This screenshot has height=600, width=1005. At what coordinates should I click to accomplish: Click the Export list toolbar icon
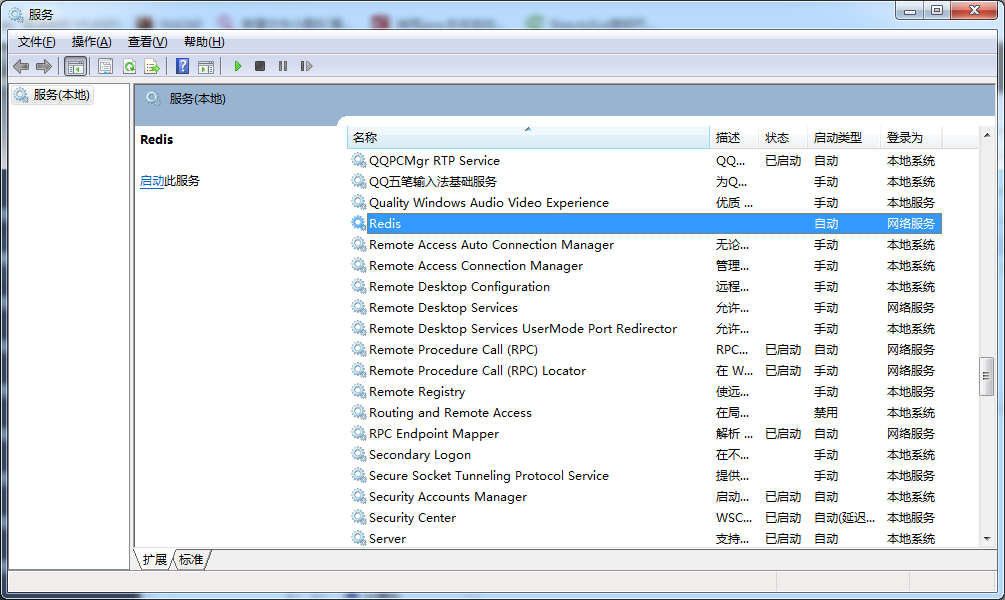click(x=153, y=66)
